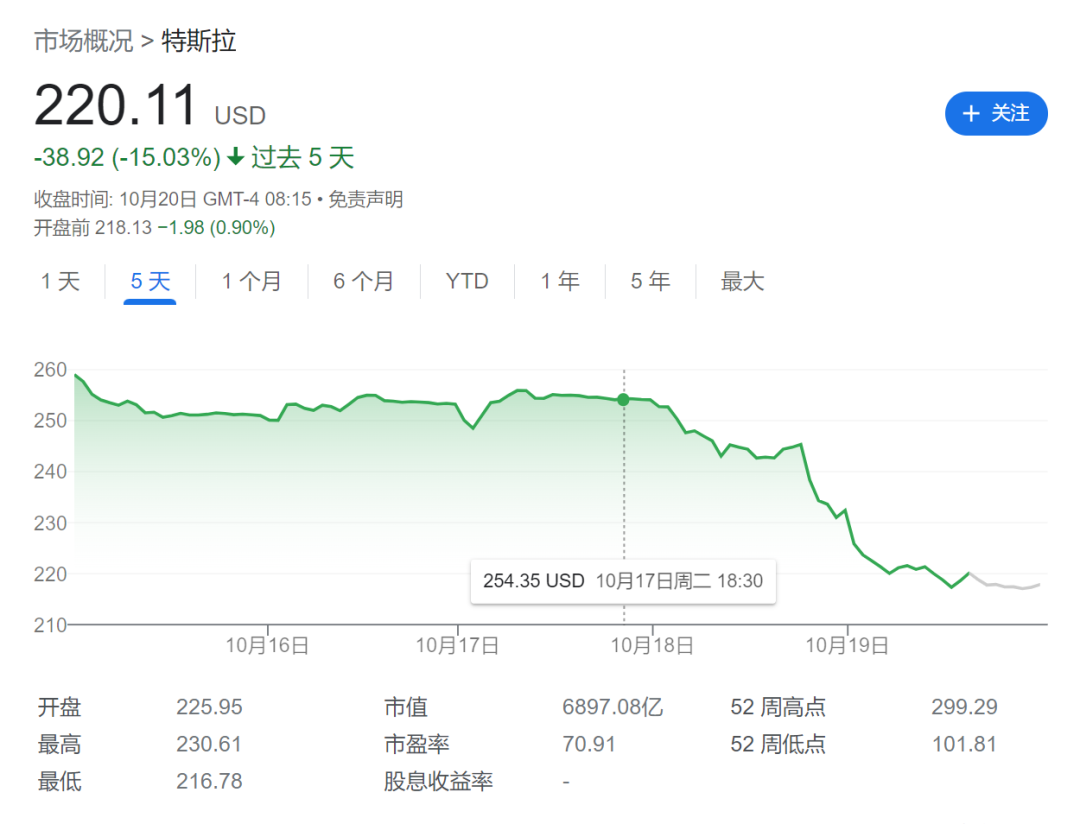Switch to the 6 个月 tab

point(363,281)
